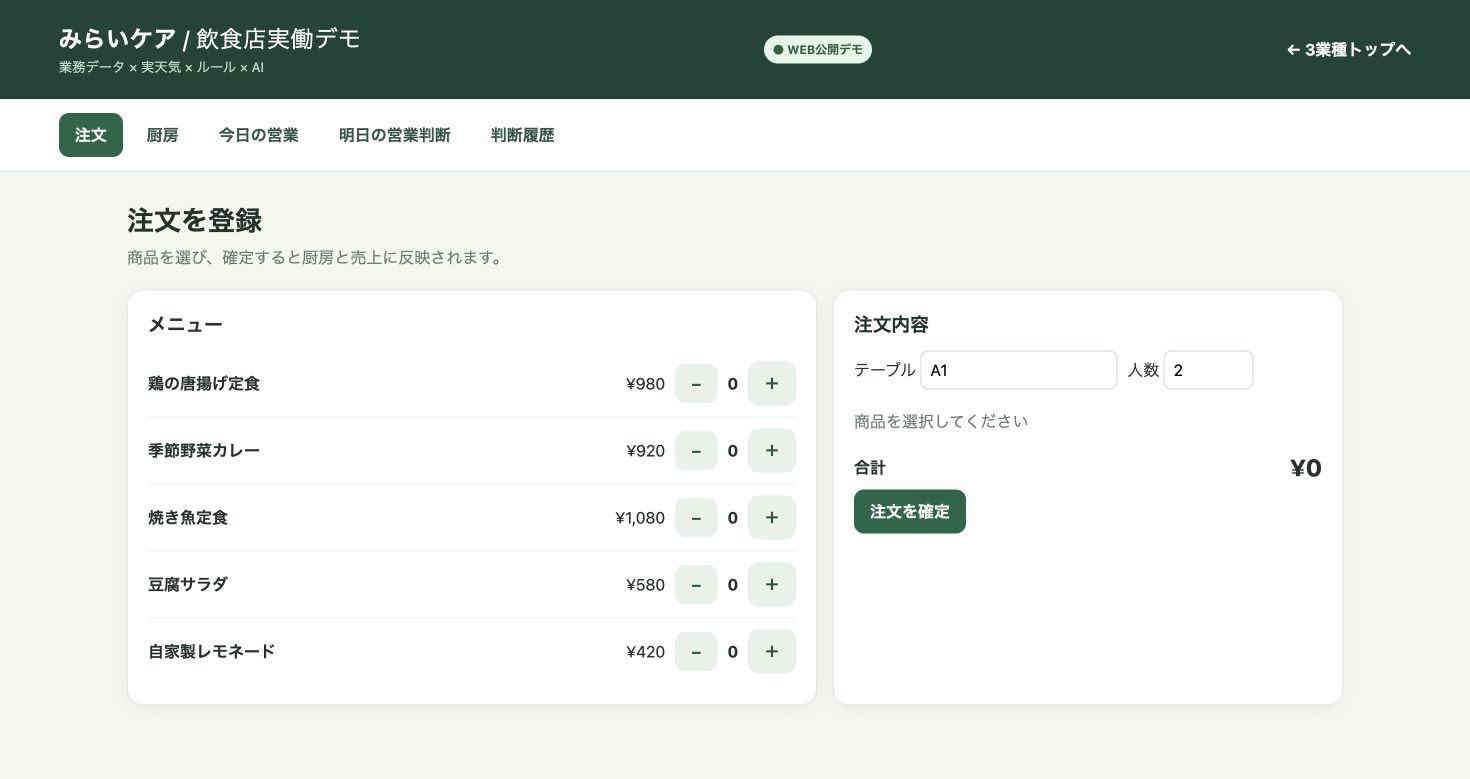Screen dimensions: 1470x779
Task: Click the 注文内容 heading
Action: [x=892, y=325]
